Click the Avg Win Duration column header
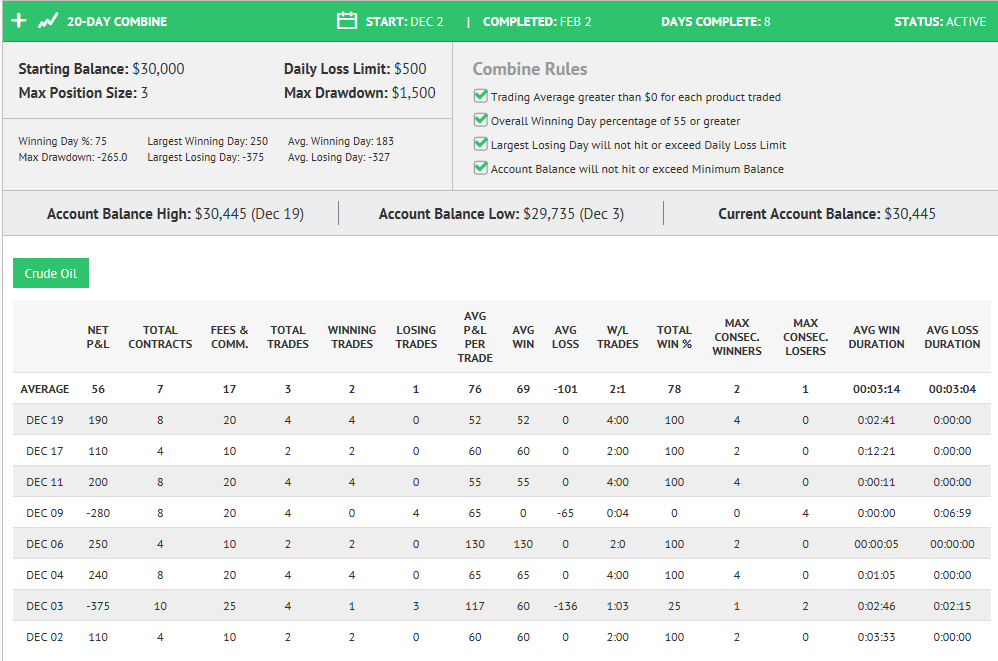Image resolution: width=998 pixels, height=661 pixels. (876, 337)
